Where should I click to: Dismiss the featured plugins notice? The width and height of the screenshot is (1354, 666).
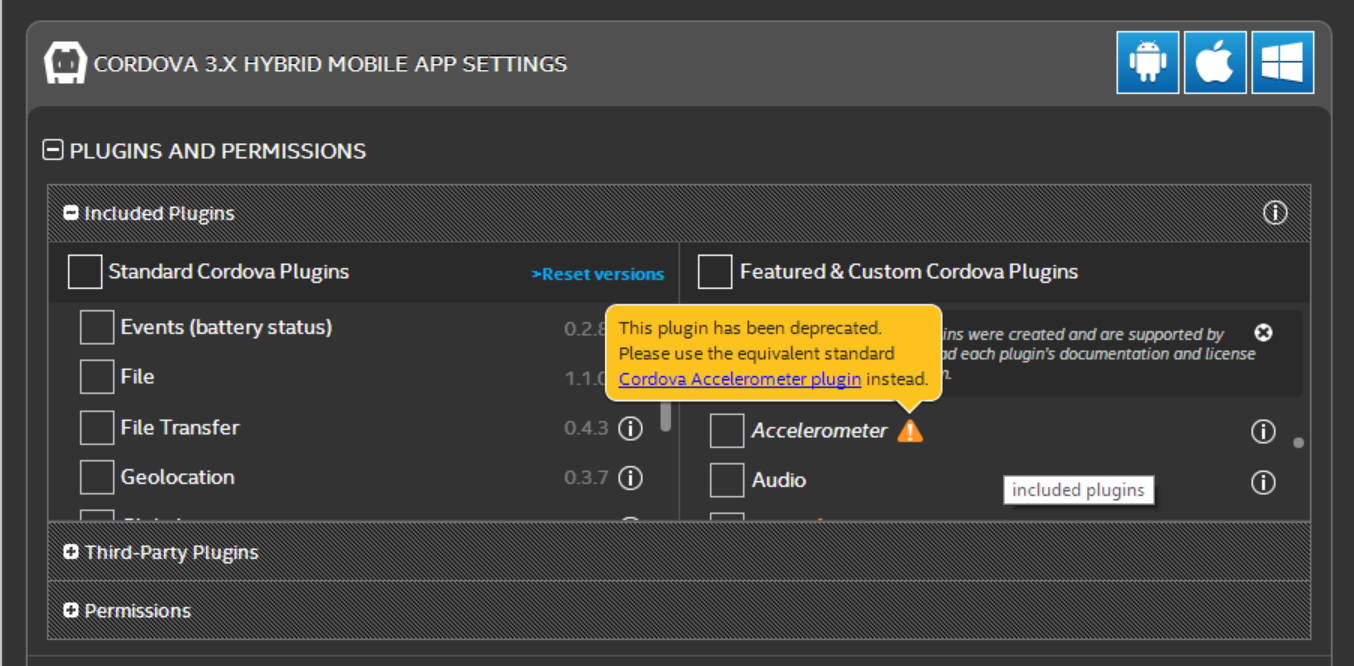[1263, 333]
